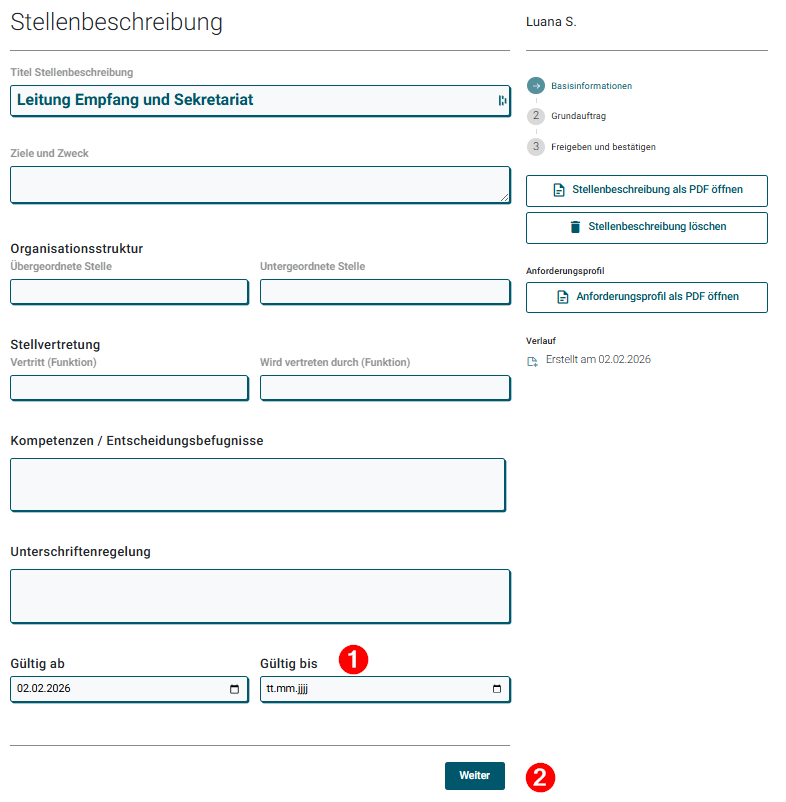Click the resize handle in the title field
This screenshot has height=802, width=786.
pos(503,100)
